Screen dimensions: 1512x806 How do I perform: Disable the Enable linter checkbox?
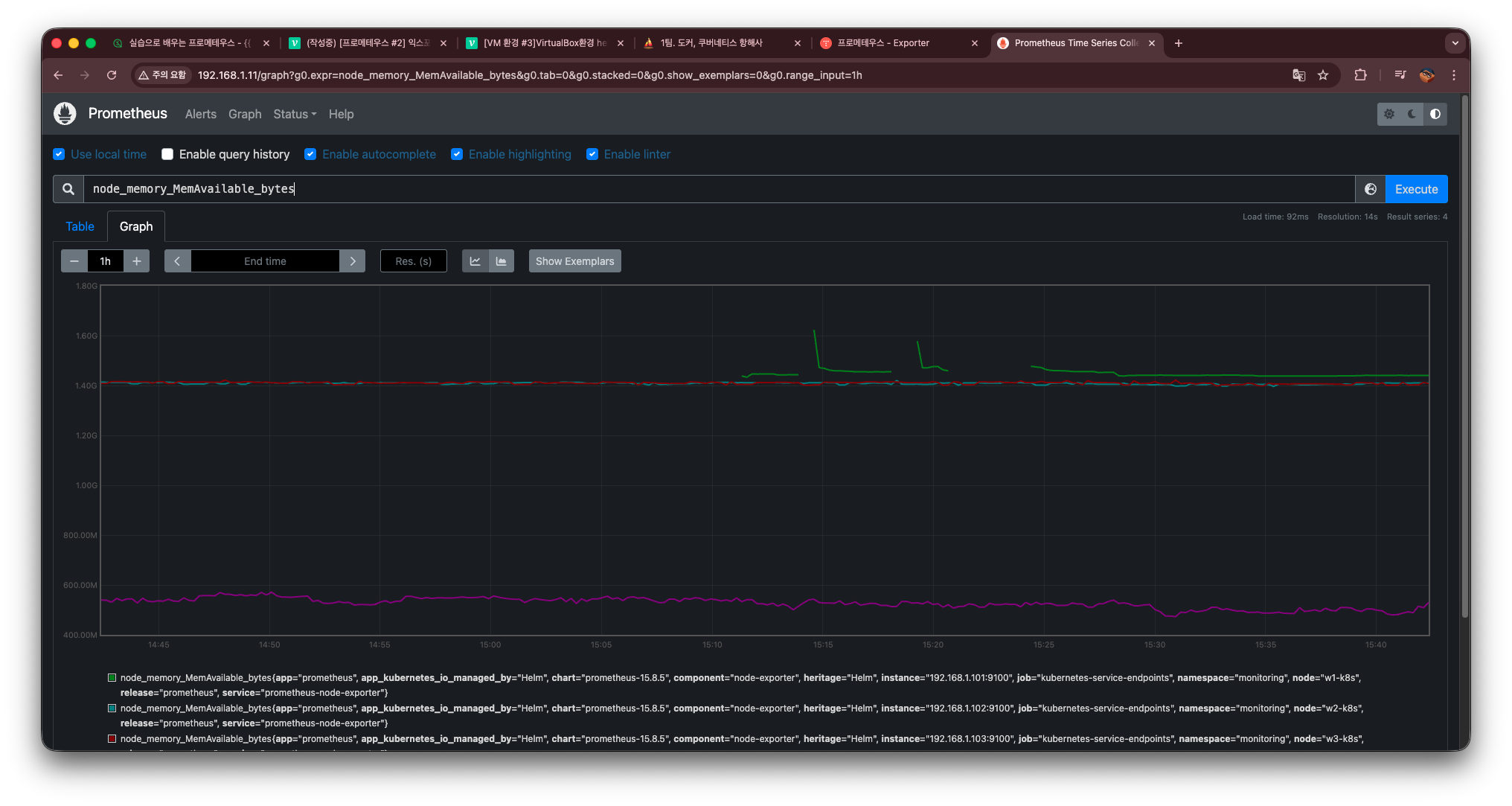(x=592, y=154)
